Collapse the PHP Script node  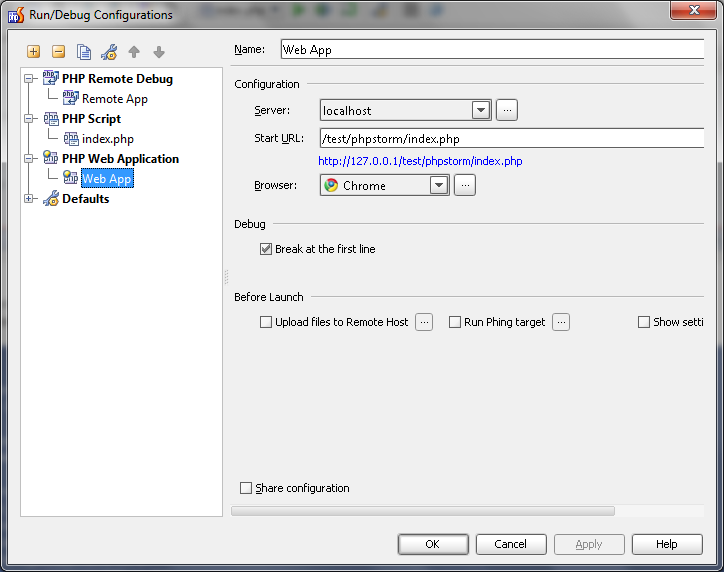coord(29,119)
